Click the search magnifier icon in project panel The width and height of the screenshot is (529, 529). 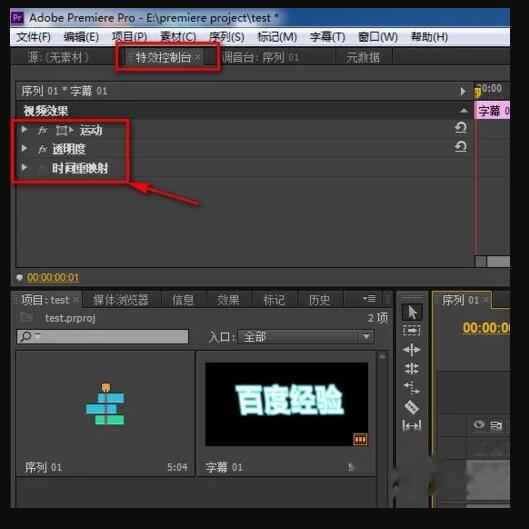click(27, 336)
